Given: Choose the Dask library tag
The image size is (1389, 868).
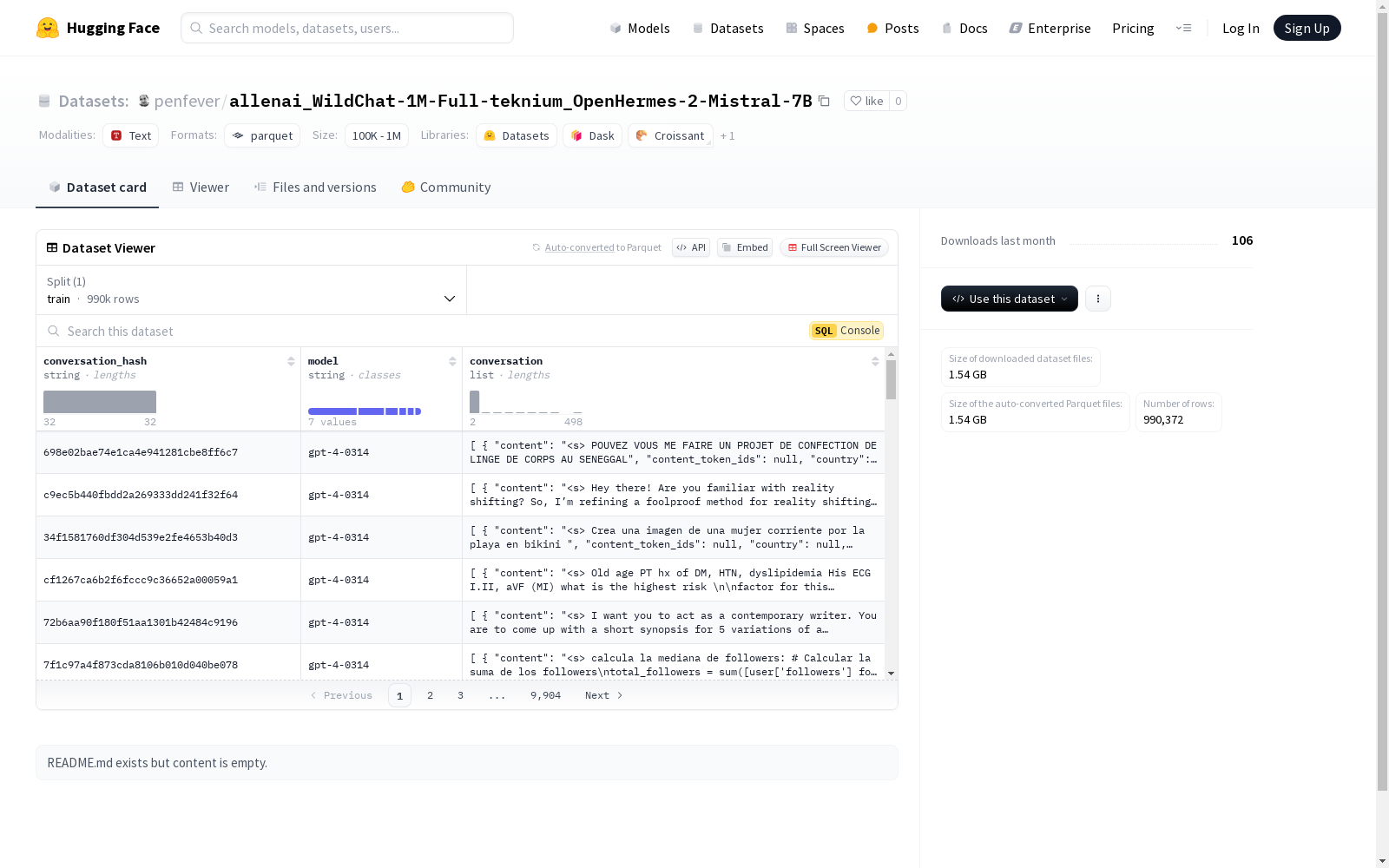Looking at the screenshot, I should (x=593, y=135).
